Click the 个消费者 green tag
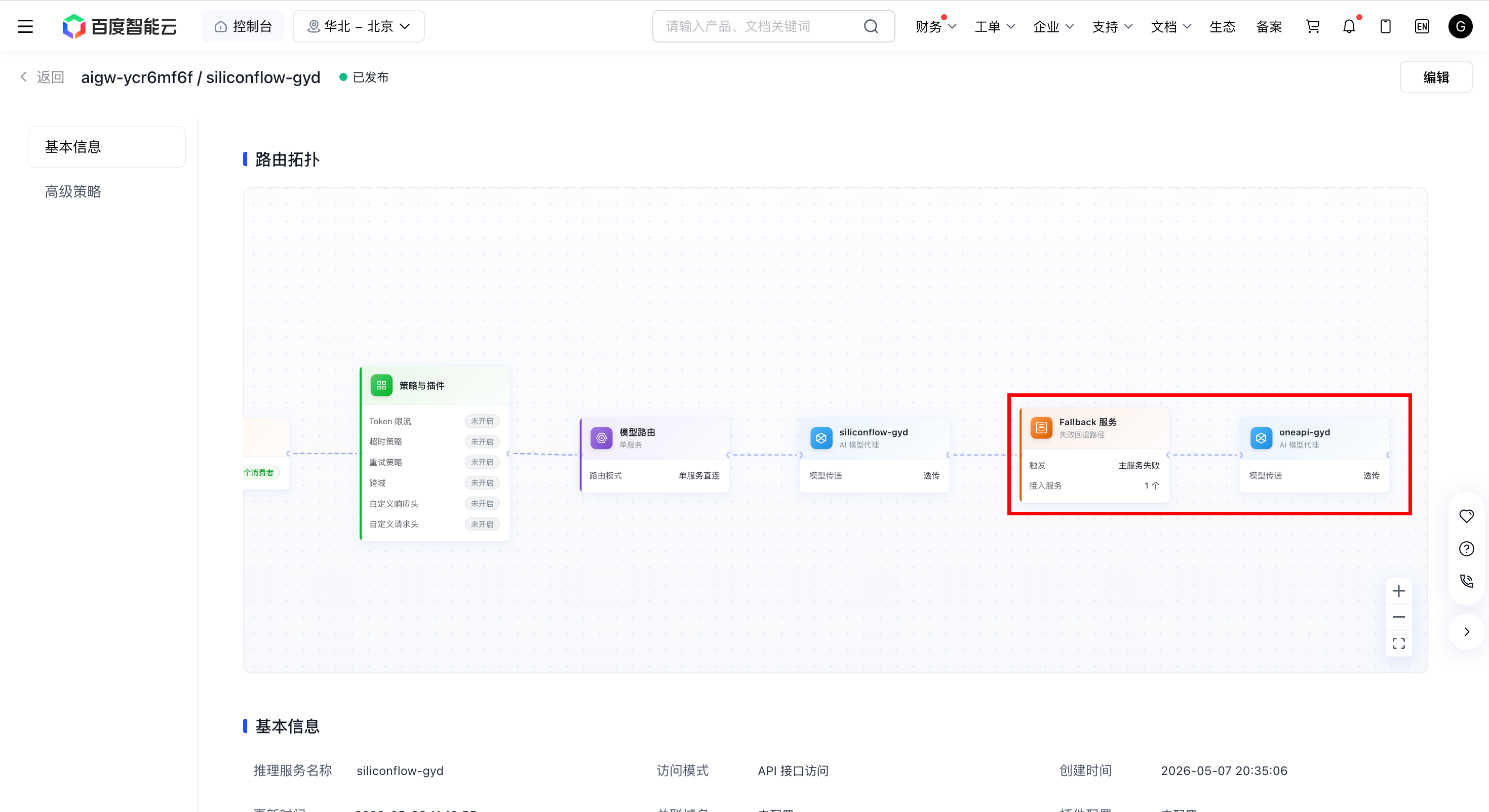Image resolution: width=1489 pixels, height=812 pixels. (x=261, y=473)
